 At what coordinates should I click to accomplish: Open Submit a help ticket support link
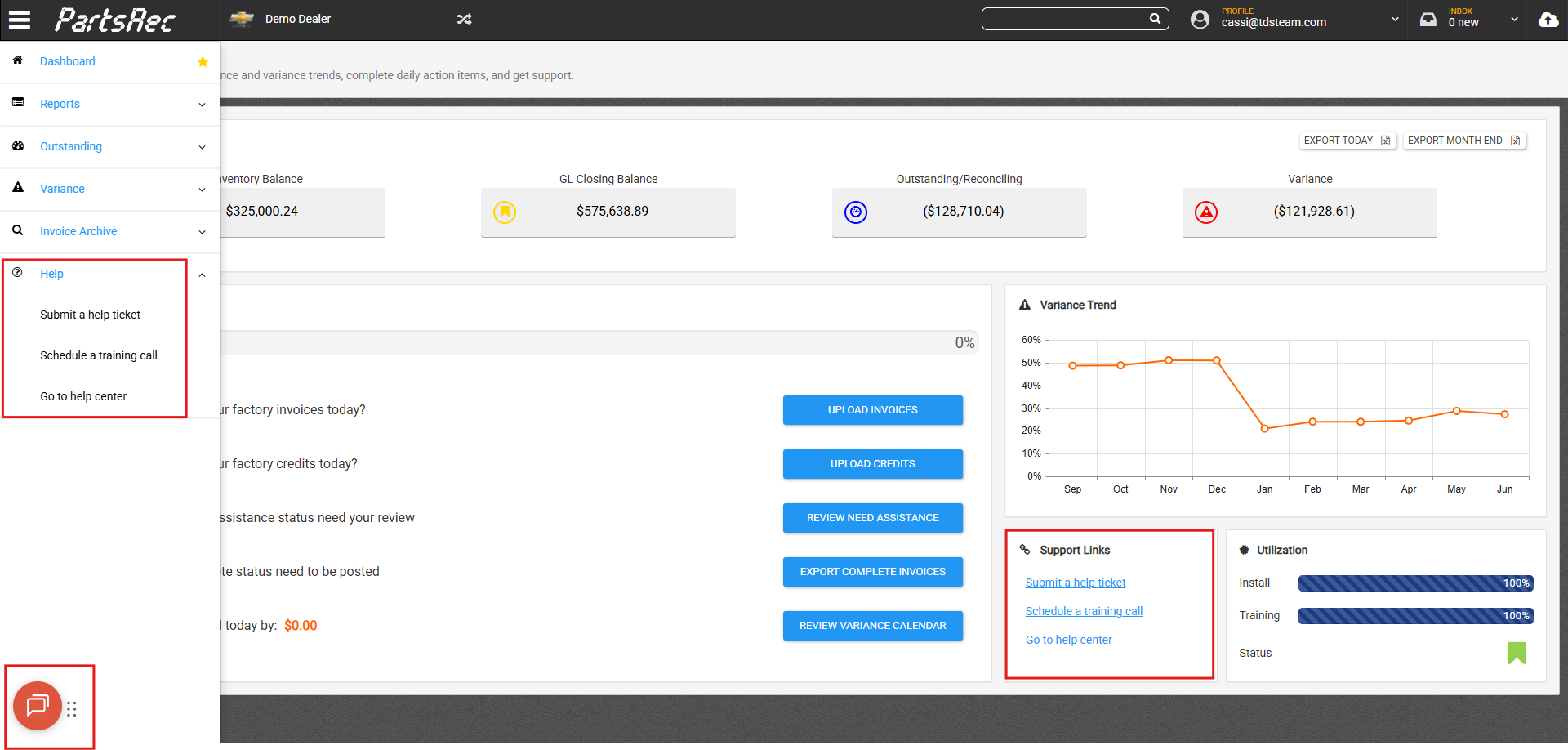pos(1076,583)
